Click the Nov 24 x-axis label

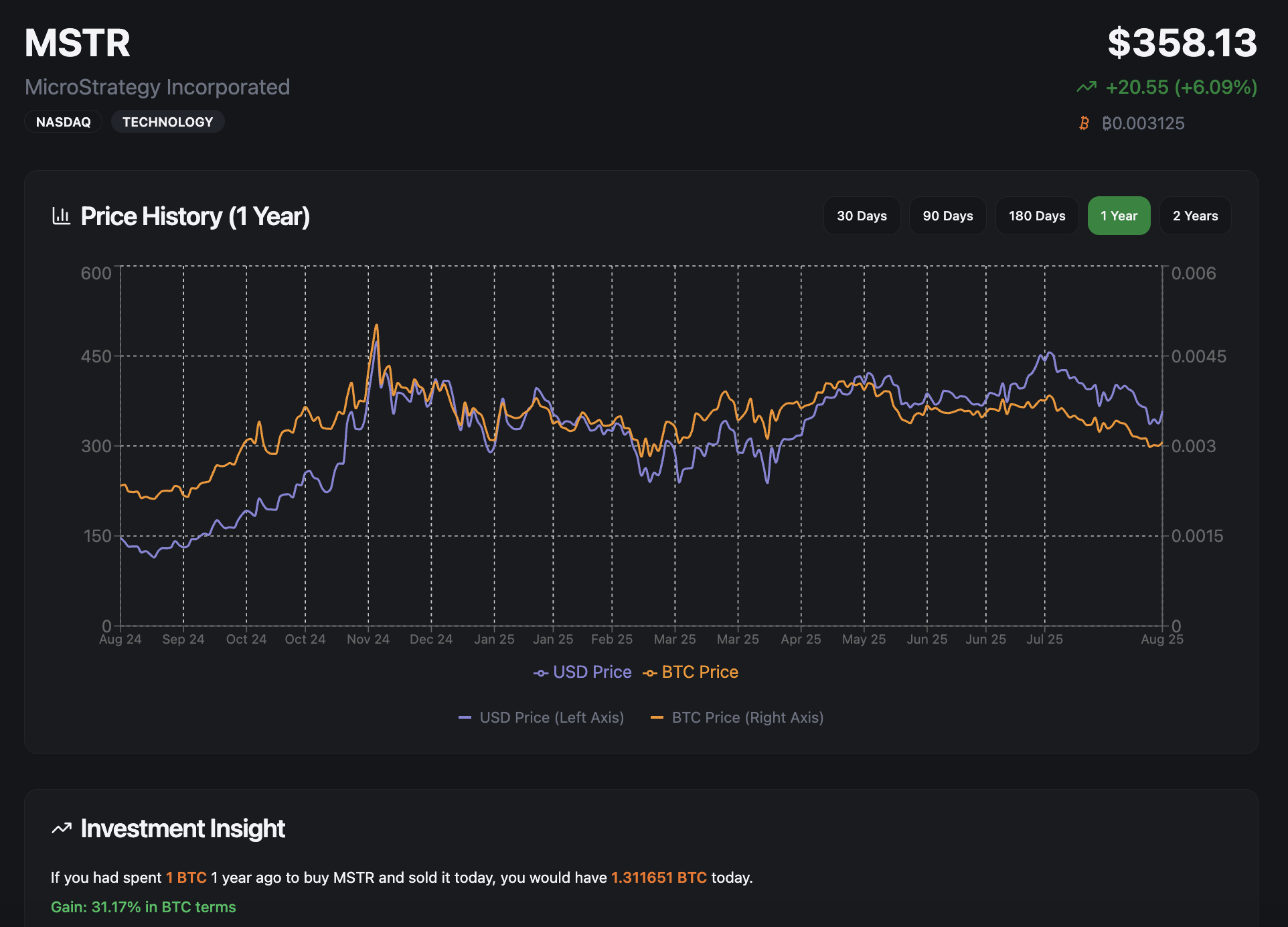pos(368,639)
